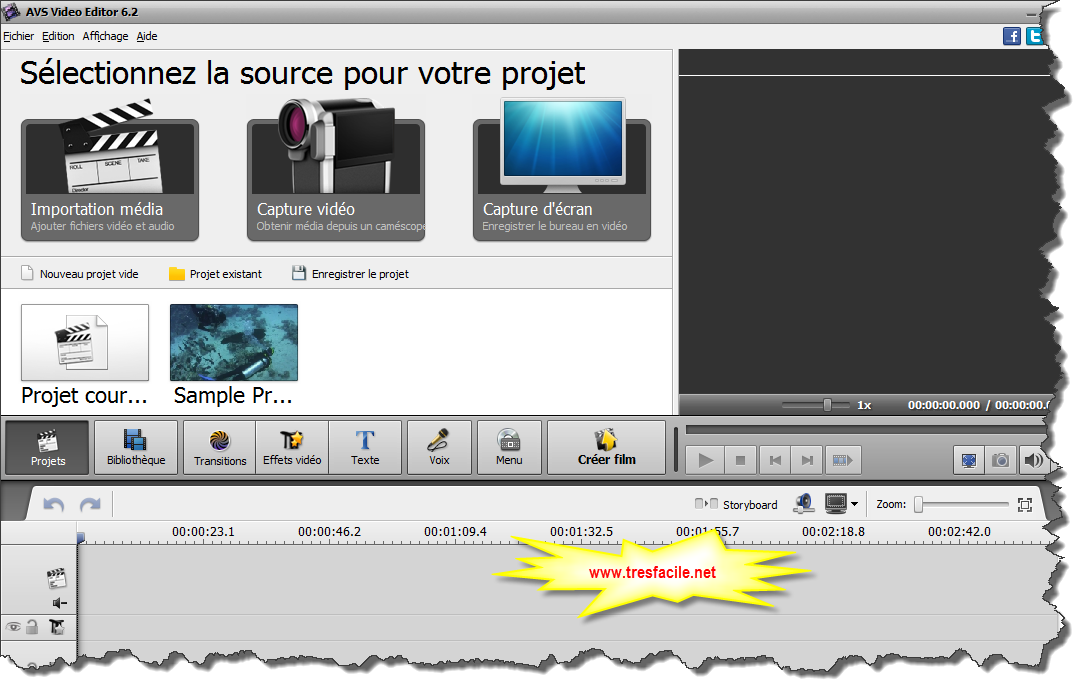
Task: Open the Projets section
Action: click(47, 448)
